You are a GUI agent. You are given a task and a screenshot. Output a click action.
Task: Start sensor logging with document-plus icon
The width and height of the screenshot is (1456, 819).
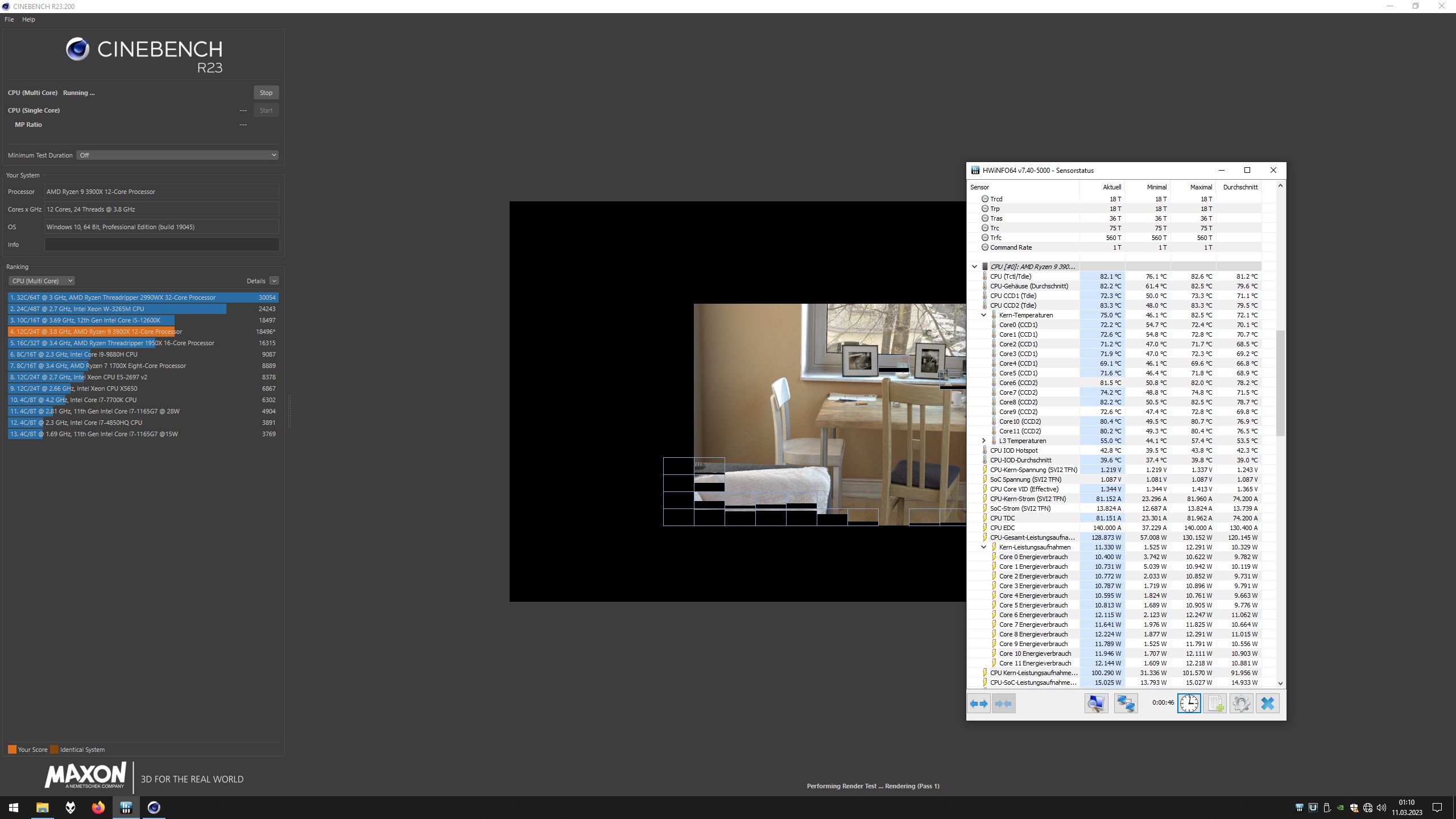tap(1215, 704)
